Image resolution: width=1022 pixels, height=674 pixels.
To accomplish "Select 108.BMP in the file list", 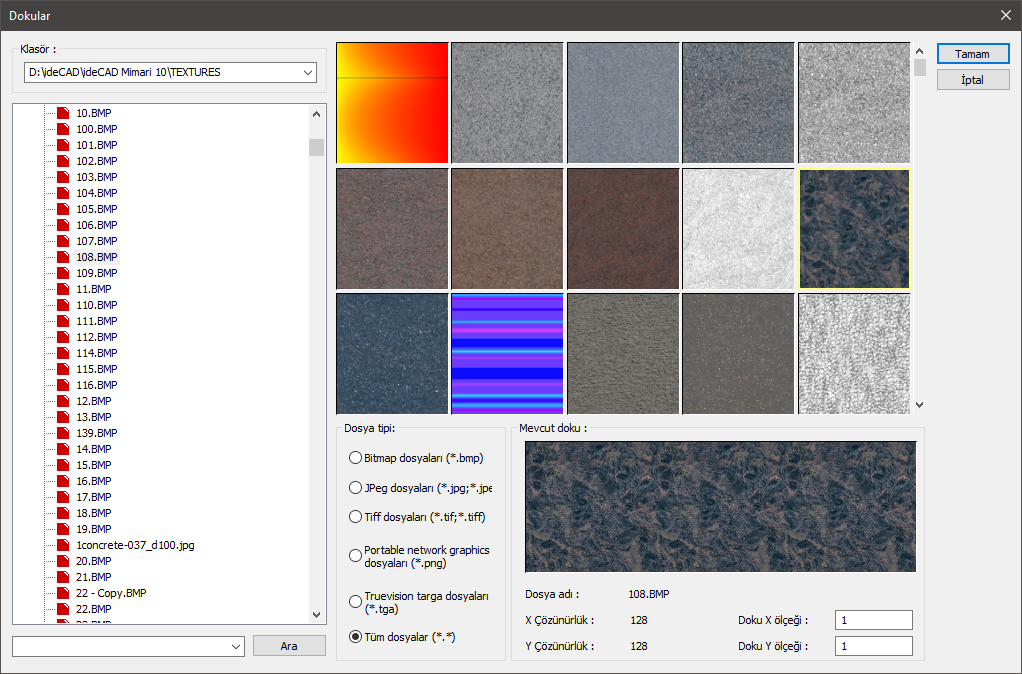I will click(x=96, y=257).
